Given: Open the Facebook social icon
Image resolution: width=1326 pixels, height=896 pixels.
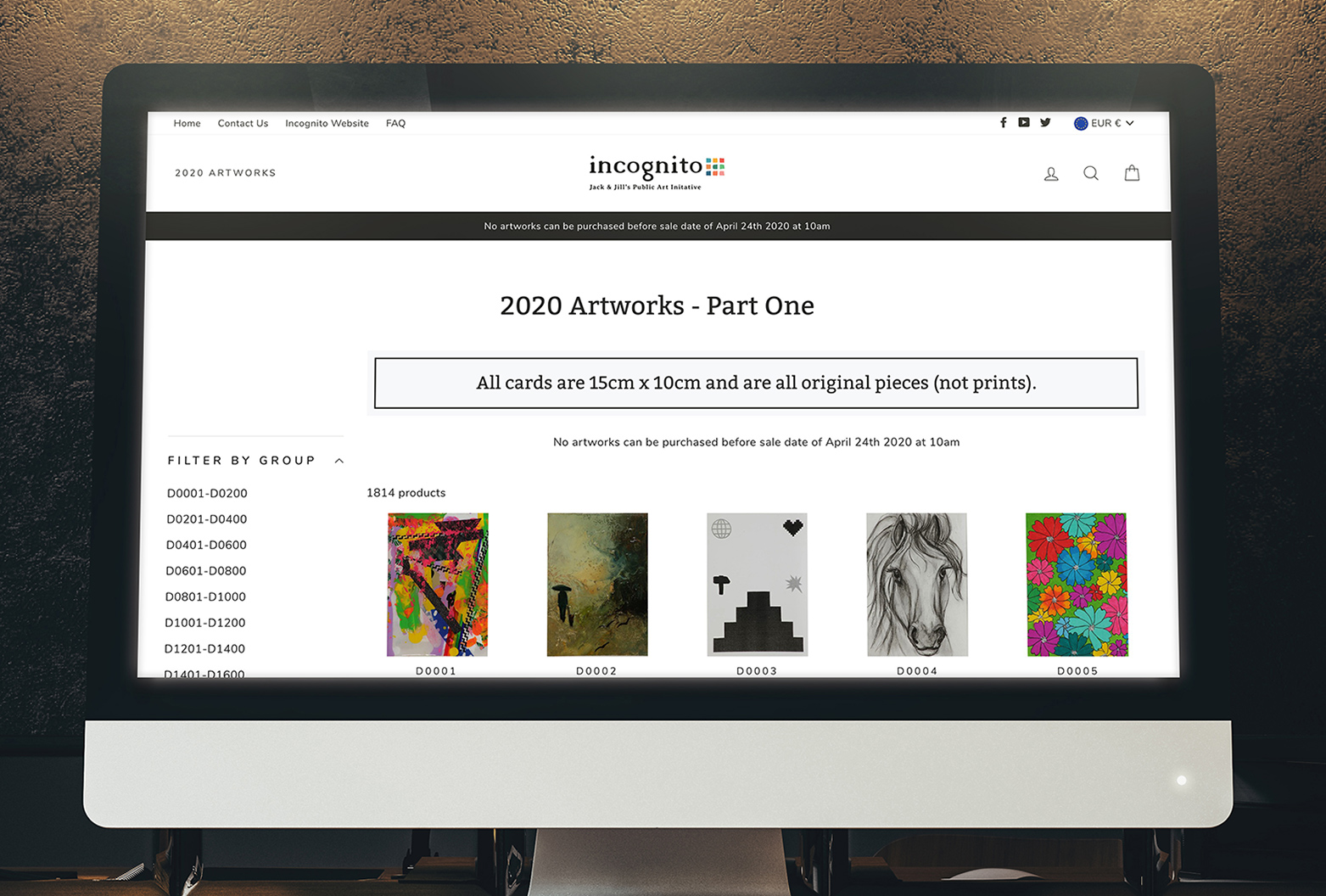Looking at the screenshot, I should (x=1003, y=123).
